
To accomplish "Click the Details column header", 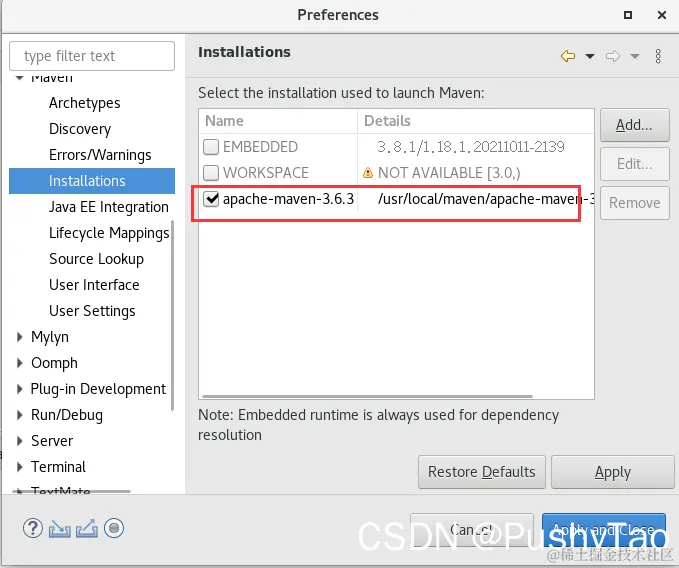I will (x=475, y=121).
